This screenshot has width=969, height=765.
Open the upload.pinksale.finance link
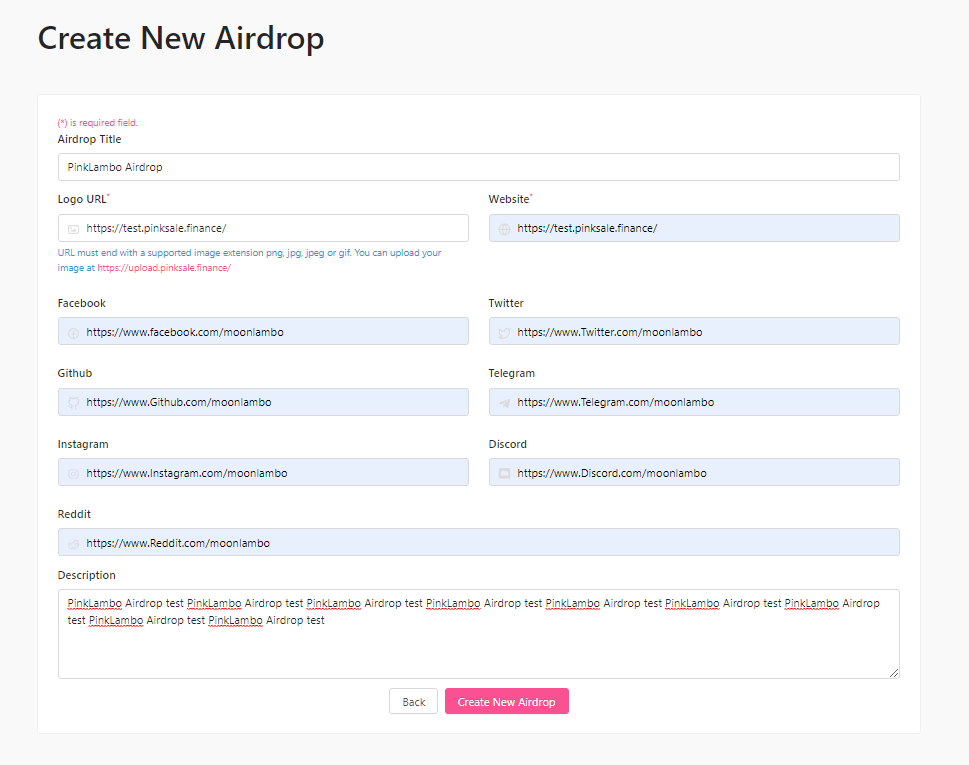(x=164, y=268)
